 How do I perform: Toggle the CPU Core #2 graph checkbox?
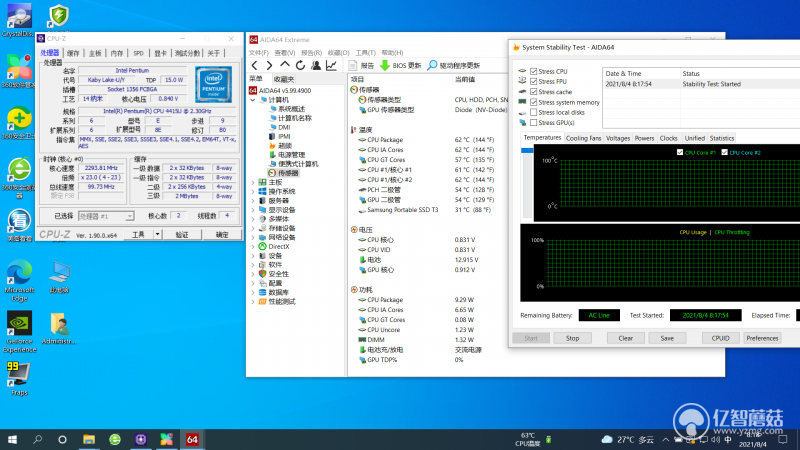coord(724,152)
